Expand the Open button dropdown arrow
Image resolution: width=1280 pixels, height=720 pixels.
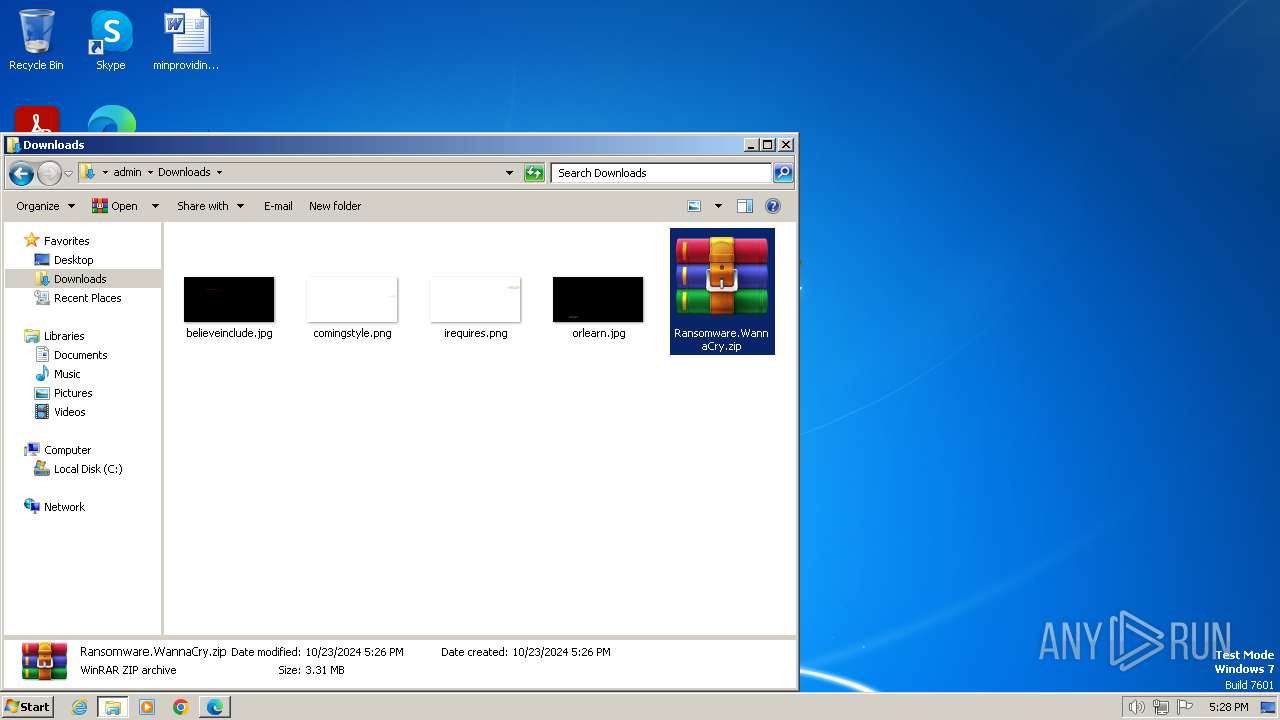coord(155,206)
